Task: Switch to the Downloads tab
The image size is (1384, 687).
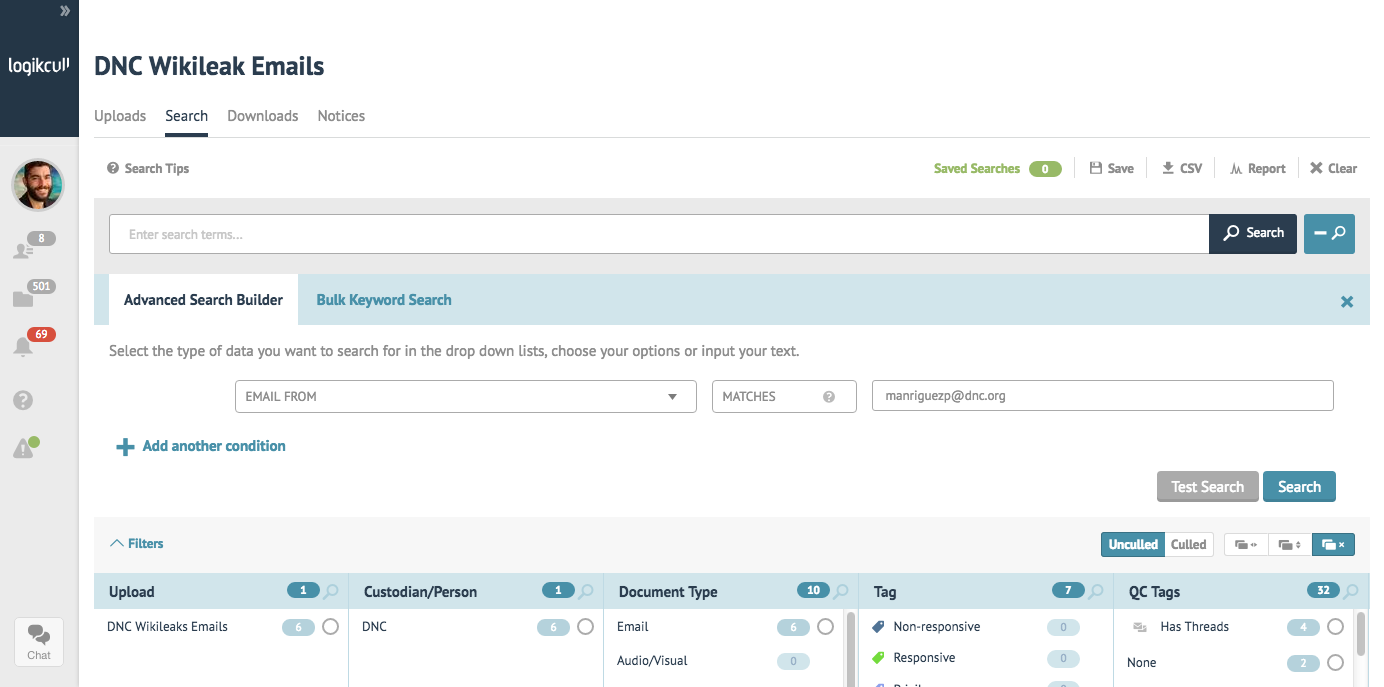Action: 263,116
